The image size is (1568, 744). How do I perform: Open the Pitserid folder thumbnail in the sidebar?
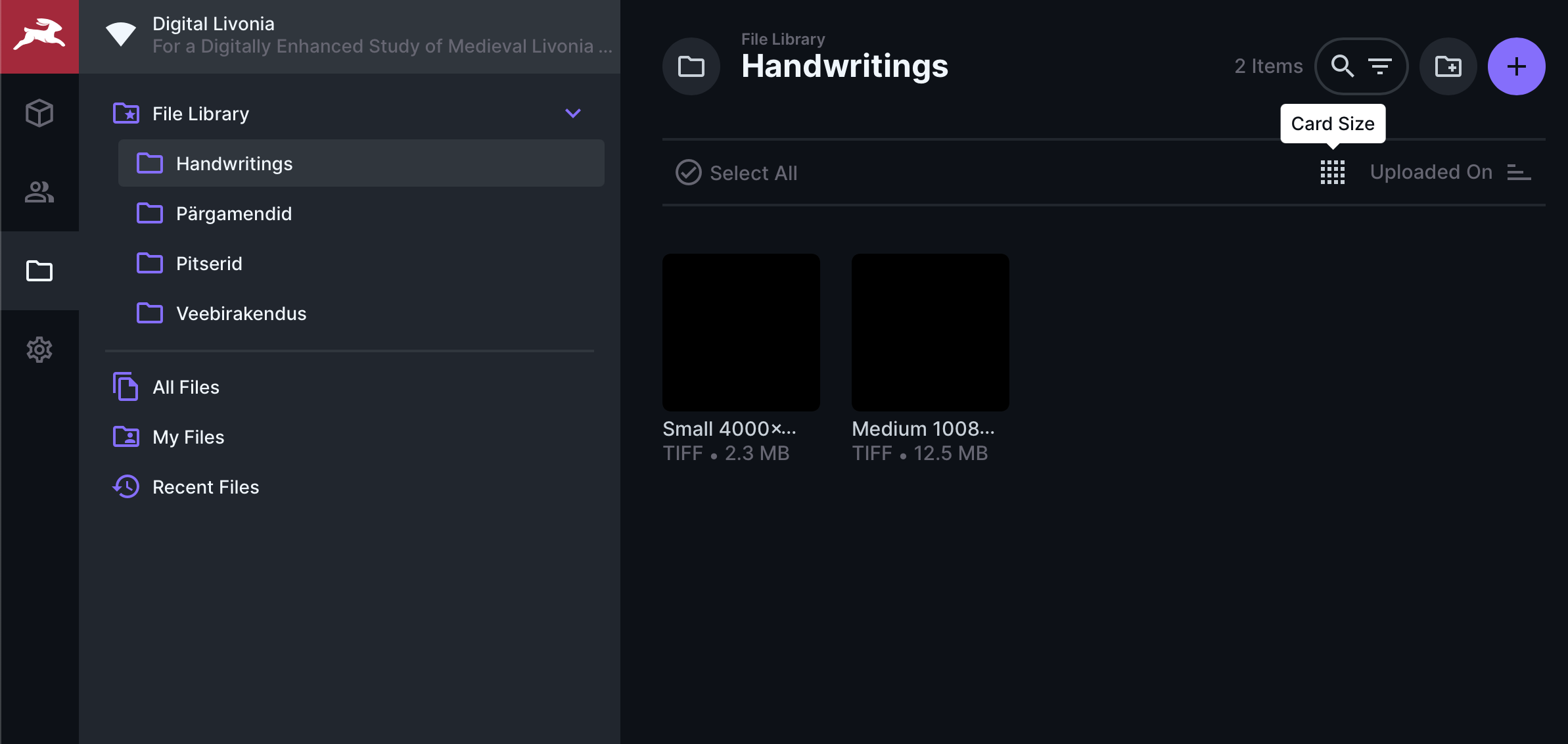[x=150, y=263]
